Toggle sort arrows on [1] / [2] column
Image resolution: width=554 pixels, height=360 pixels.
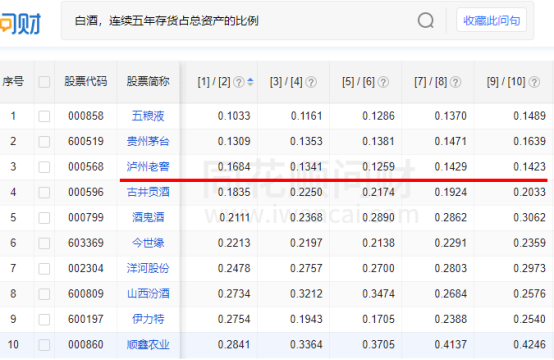[250, 82]
